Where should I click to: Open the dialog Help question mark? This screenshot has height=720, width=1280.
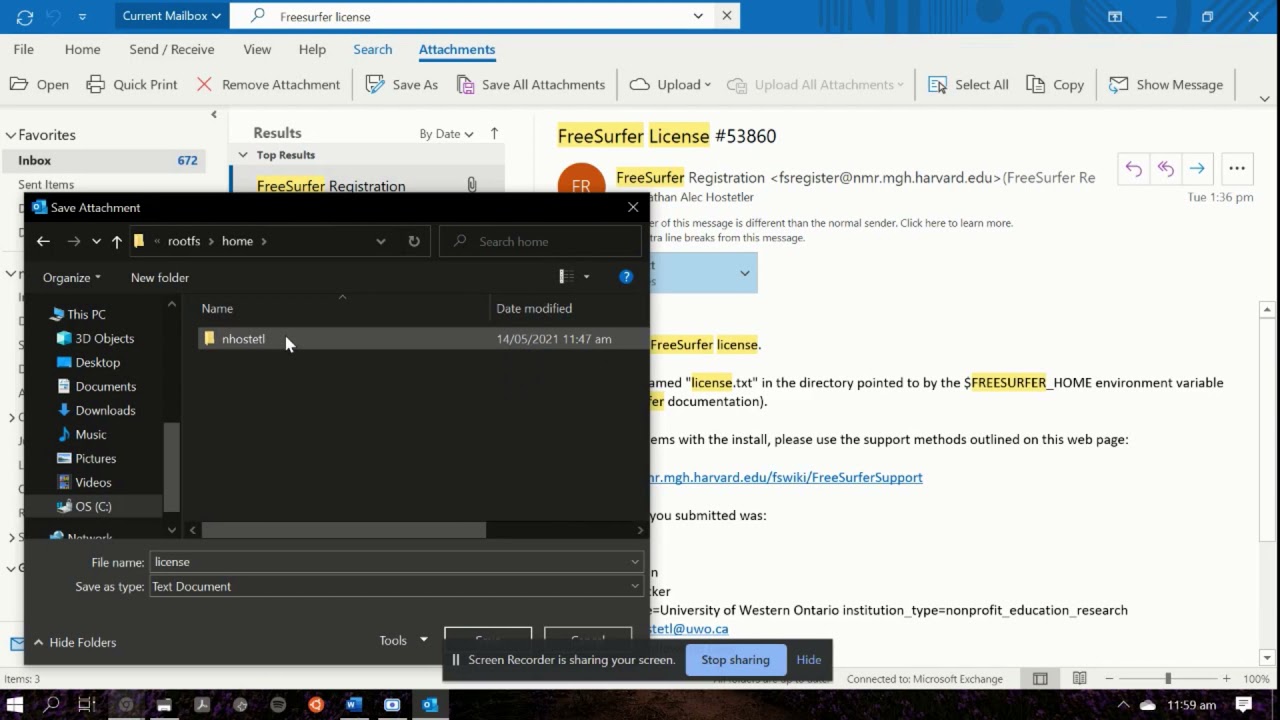(x=626, y=277)
